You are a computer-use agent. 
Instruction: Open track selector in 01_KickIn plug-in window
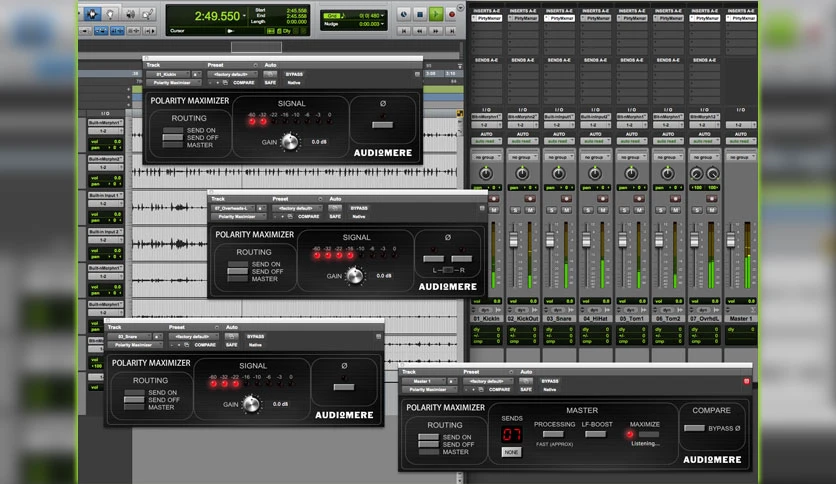(x=168, y=74)
